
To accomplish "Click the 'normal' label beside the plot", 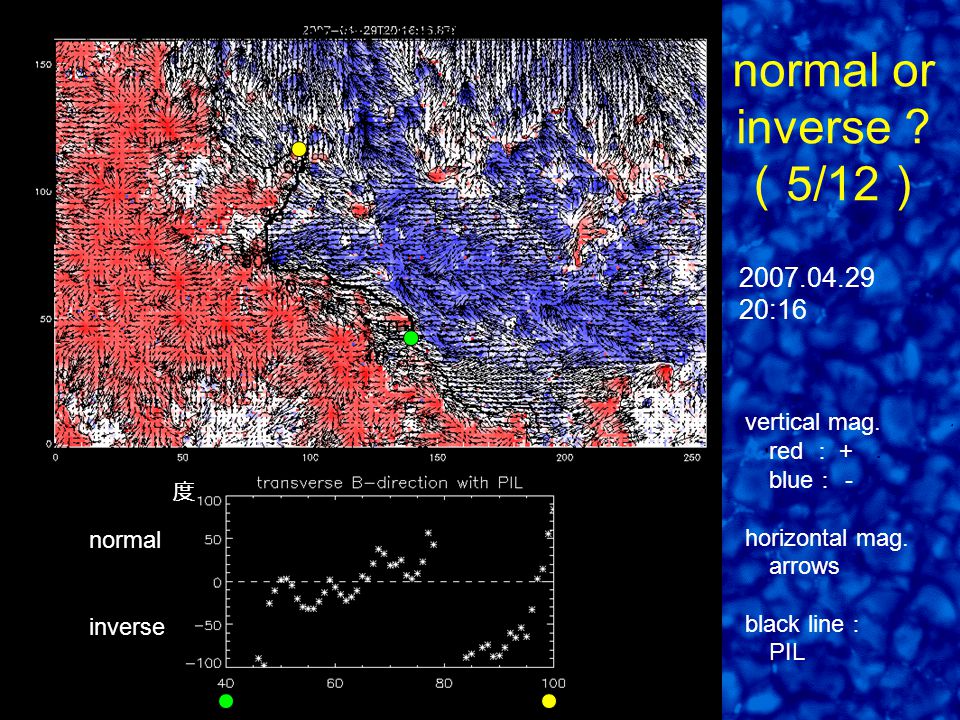I will pos(125,540).
